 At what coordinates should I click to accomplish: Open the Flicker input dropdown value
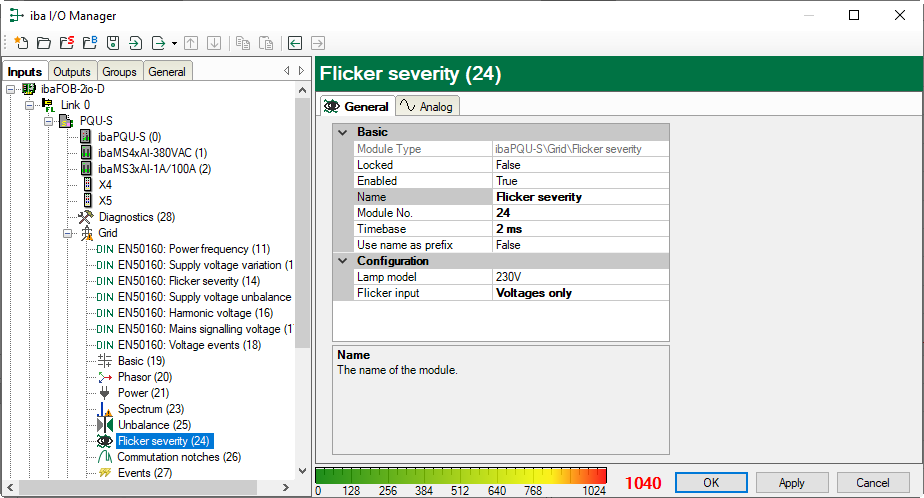(579, 293)
